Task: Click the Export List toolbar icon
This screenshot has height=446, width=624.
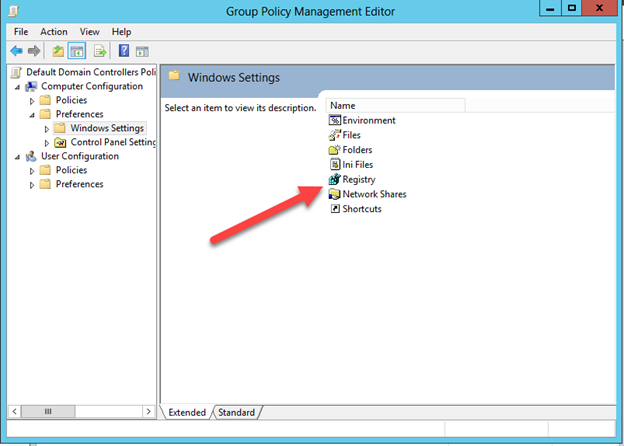Action: (x=100, y=51)
